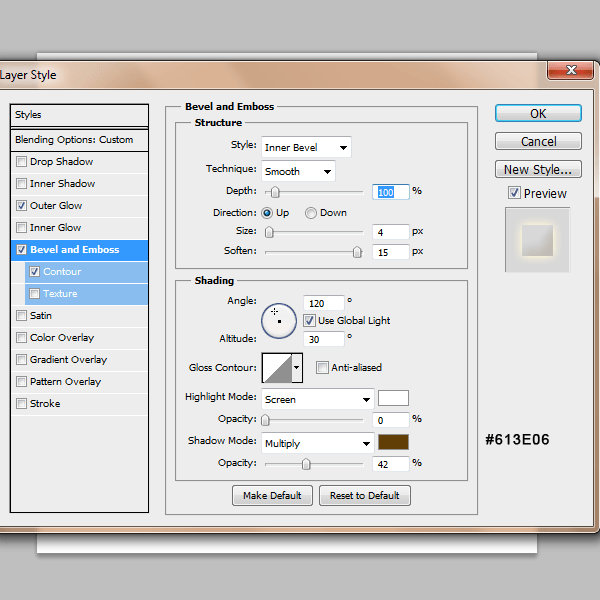Tick the Inner Shadow checkbox
This screenshot has width=600, height=600.
coord(21,184)
